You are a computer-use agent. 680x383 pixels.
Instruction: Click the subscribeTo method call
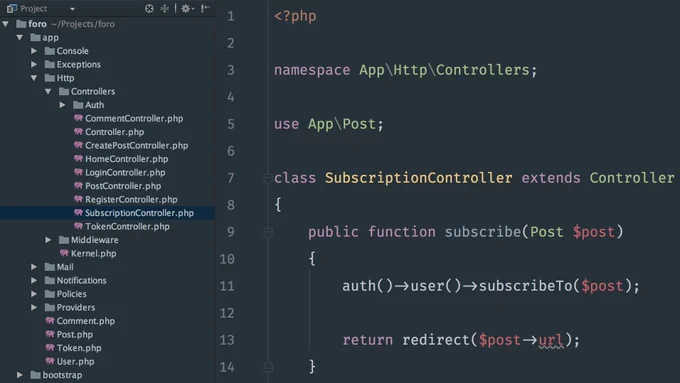526,286
